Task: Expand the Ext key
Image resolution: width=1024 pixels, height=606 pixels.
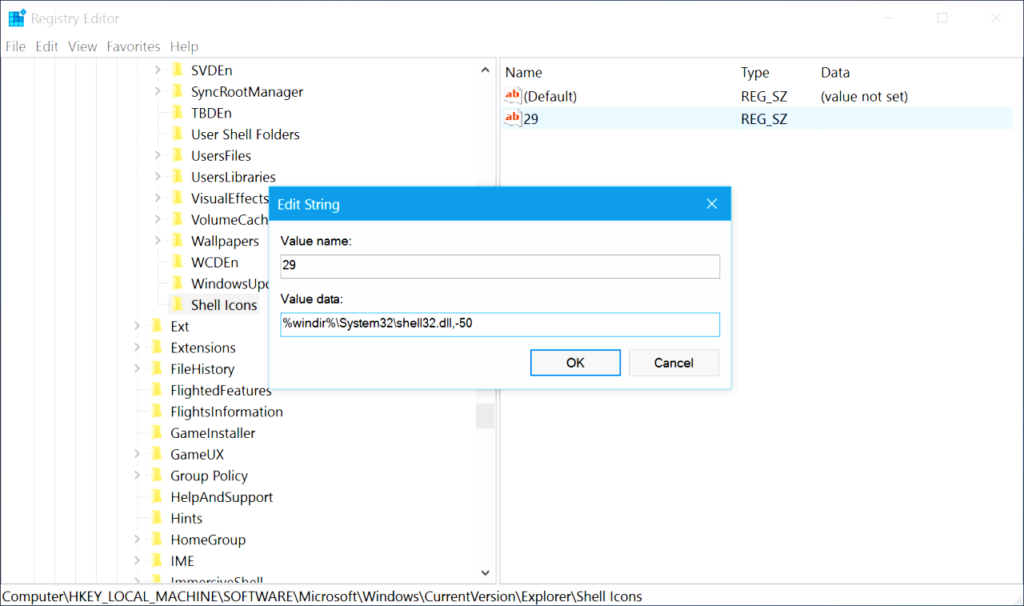Action: pyautogui.click(x=137, y=326)
